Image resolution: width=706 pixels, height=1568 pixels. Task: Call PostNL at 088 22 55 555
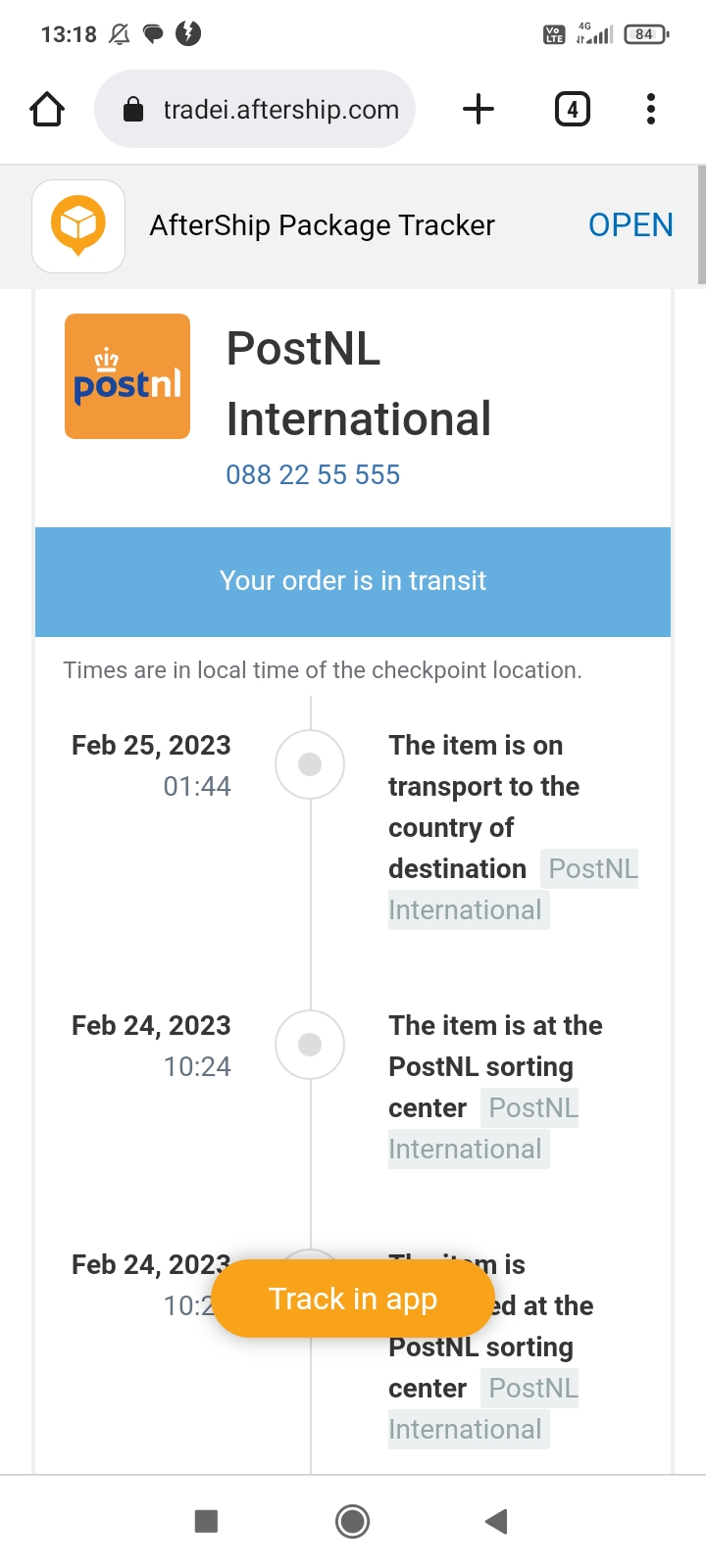click(313, 475)
